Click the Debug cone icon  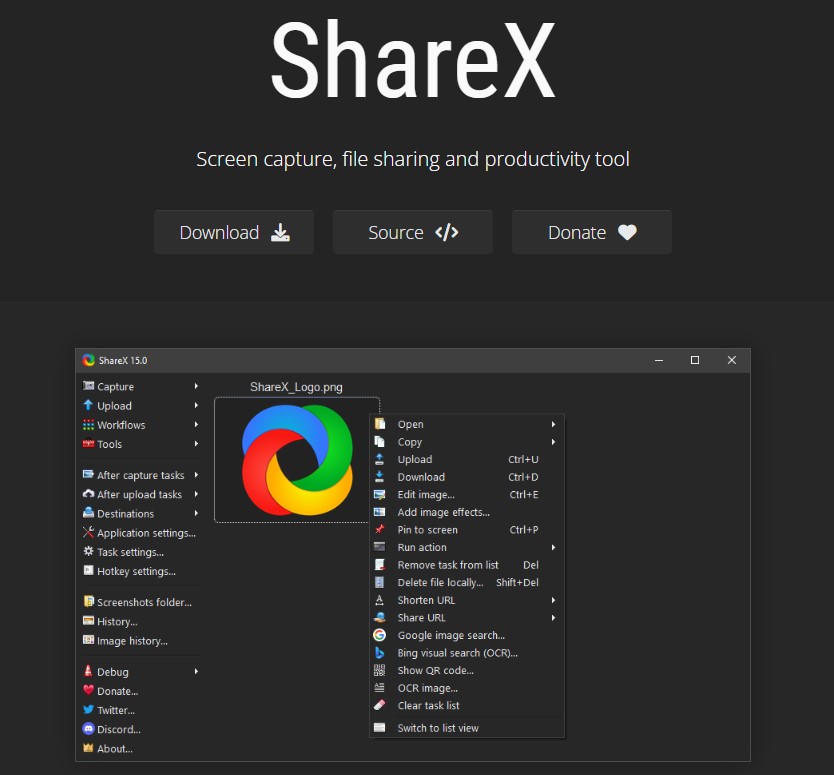(x=88, y=671)
